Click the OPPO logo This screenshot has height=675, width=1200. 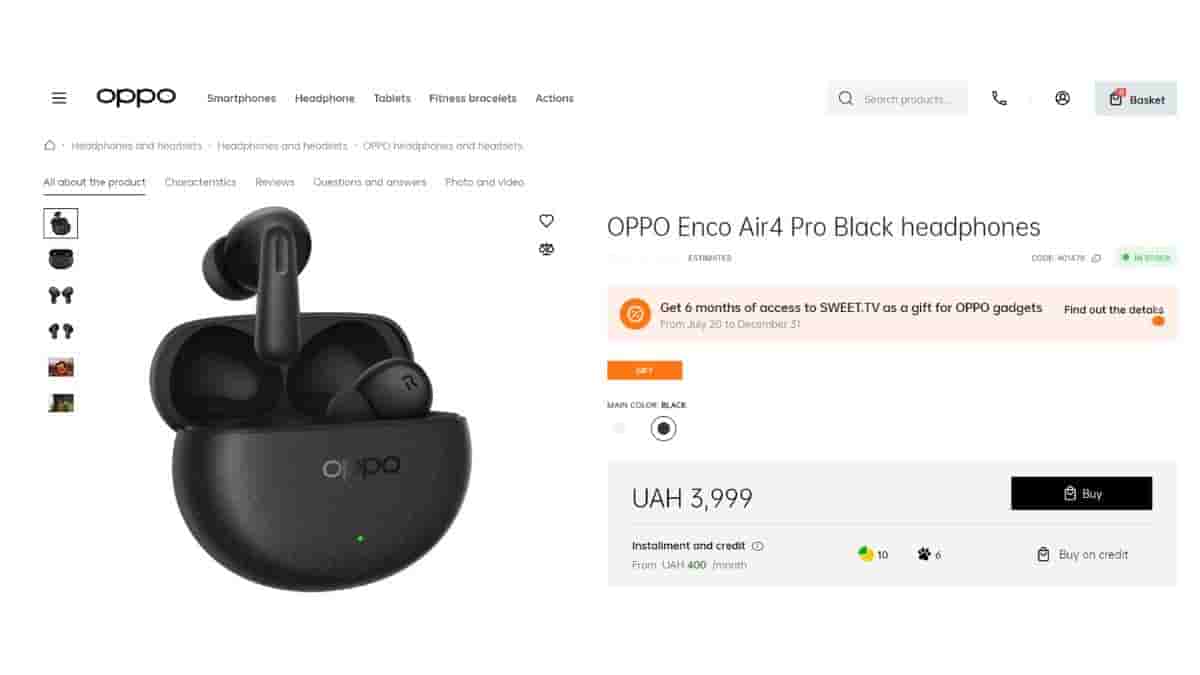click(136, 97)
